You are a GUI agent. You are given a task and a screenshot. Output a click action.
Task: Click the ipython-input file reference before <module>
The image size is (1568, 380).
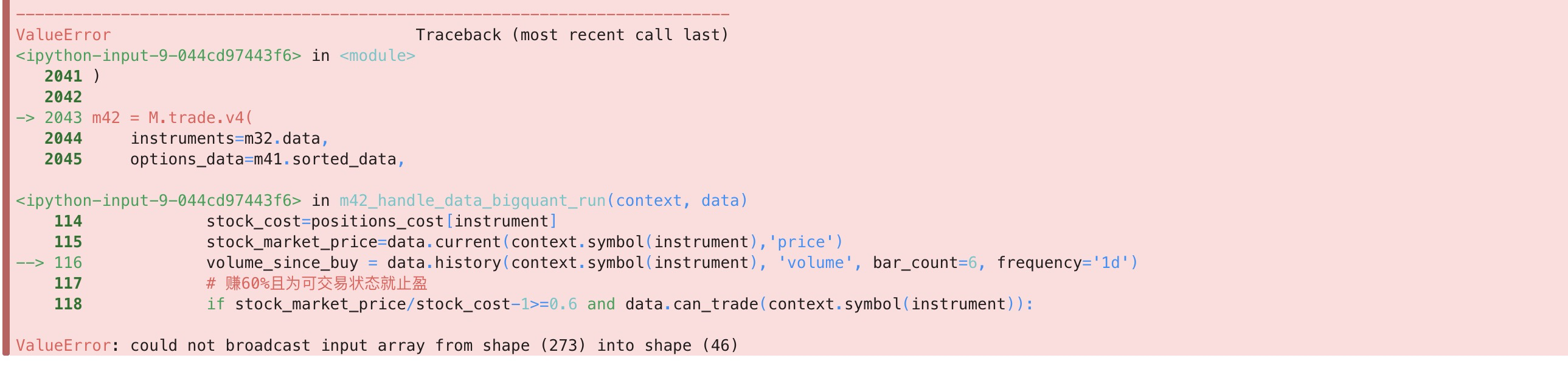coord(158,56)
